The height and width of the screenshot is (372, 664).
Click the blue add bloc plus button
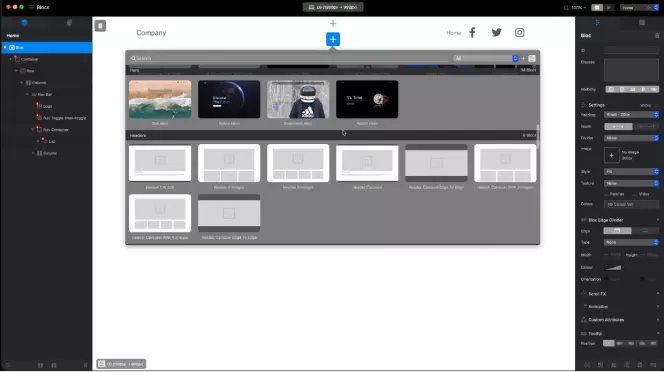tap(333, 39)
